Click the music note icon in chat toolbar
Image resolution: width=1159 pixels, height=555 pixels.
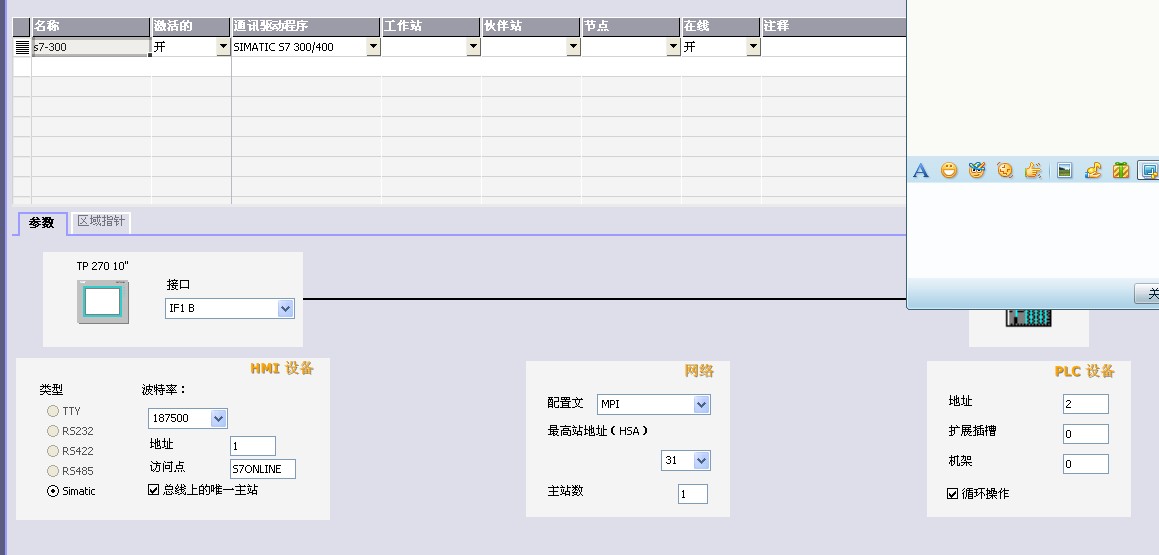1093,171
